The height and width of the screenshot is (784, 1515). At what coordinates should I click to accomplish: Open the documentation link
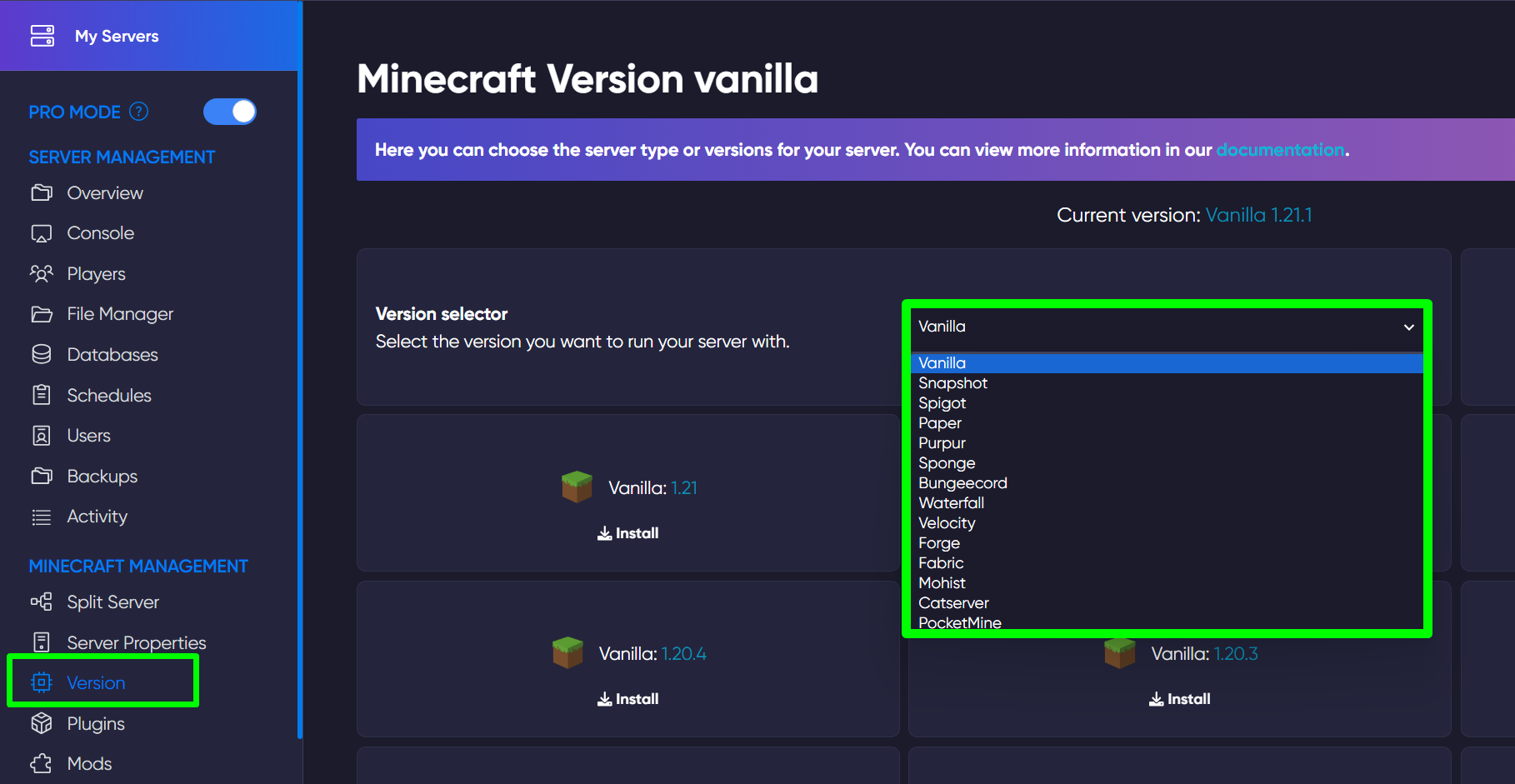[1281, 150]
